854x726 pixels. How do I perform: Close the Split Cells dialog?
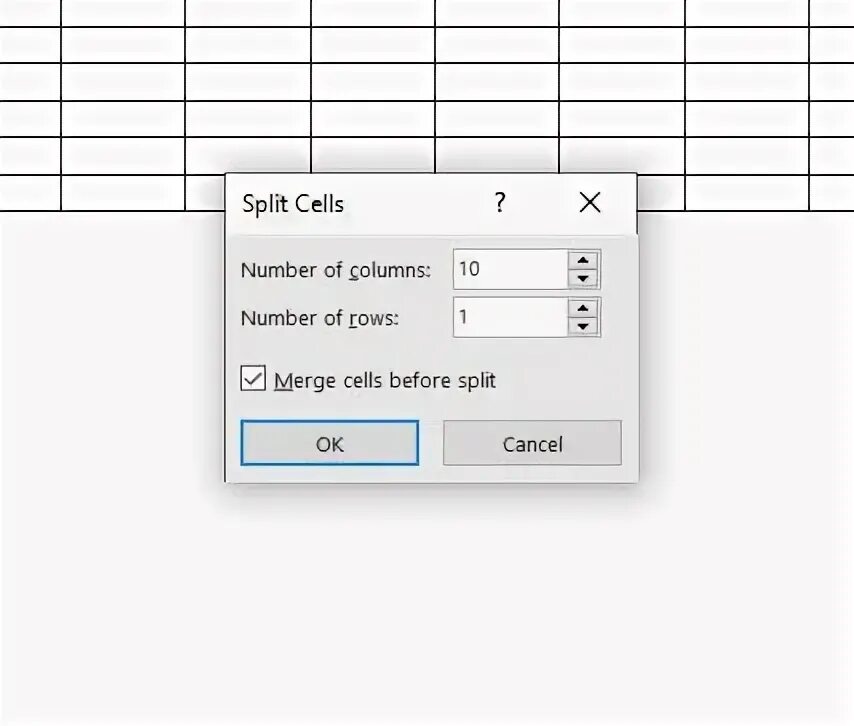(x=590, y=204)
